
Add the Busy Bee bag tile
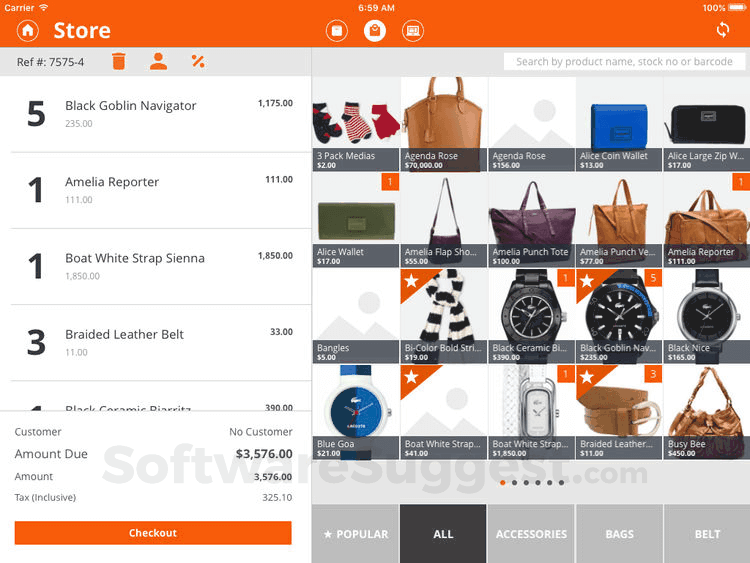[707, 412]
